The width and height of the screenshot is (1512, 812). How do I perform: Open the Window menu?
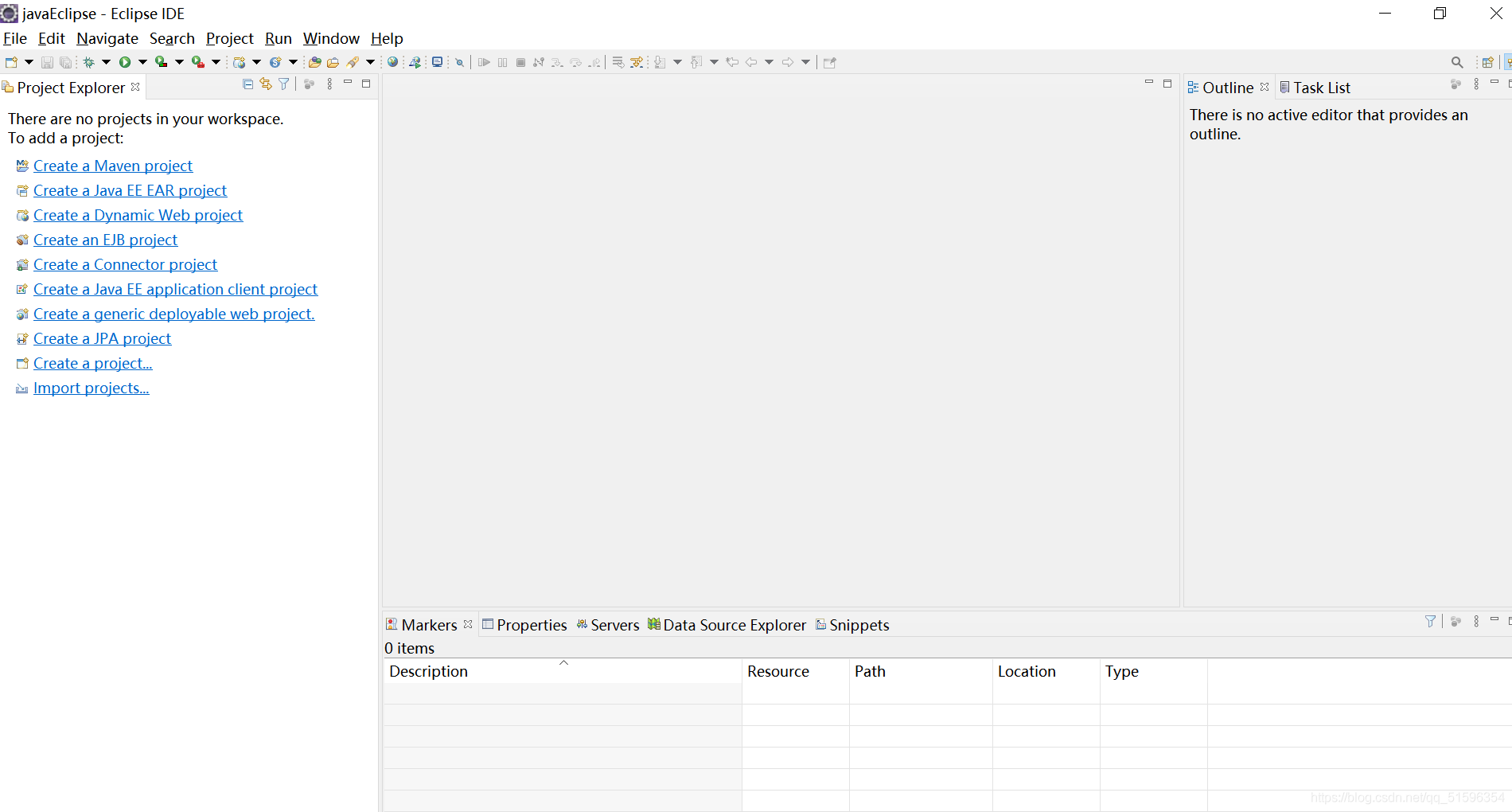coord(331,38)
